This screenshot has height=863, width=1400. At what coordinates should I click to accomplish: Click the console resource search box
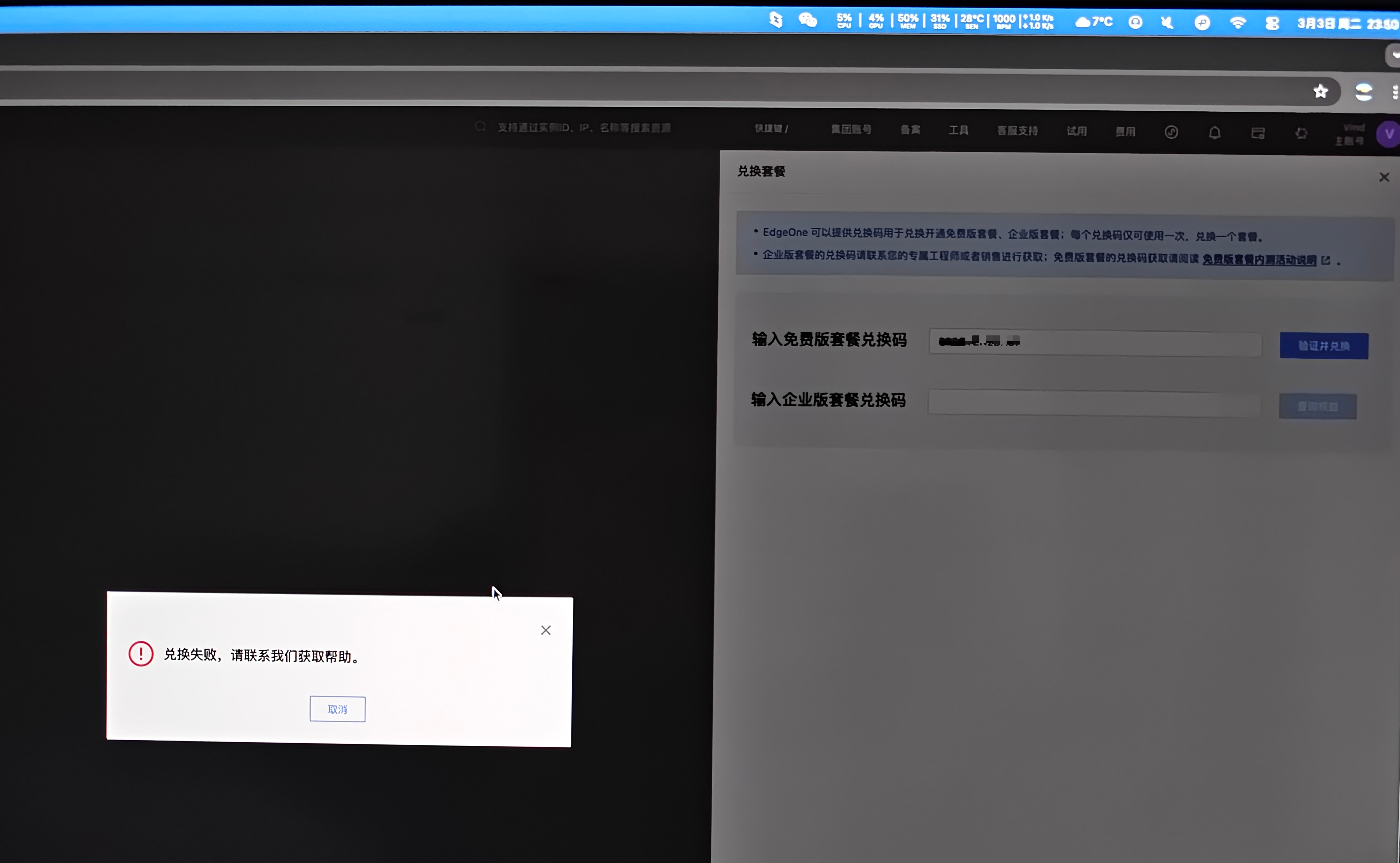582,128
